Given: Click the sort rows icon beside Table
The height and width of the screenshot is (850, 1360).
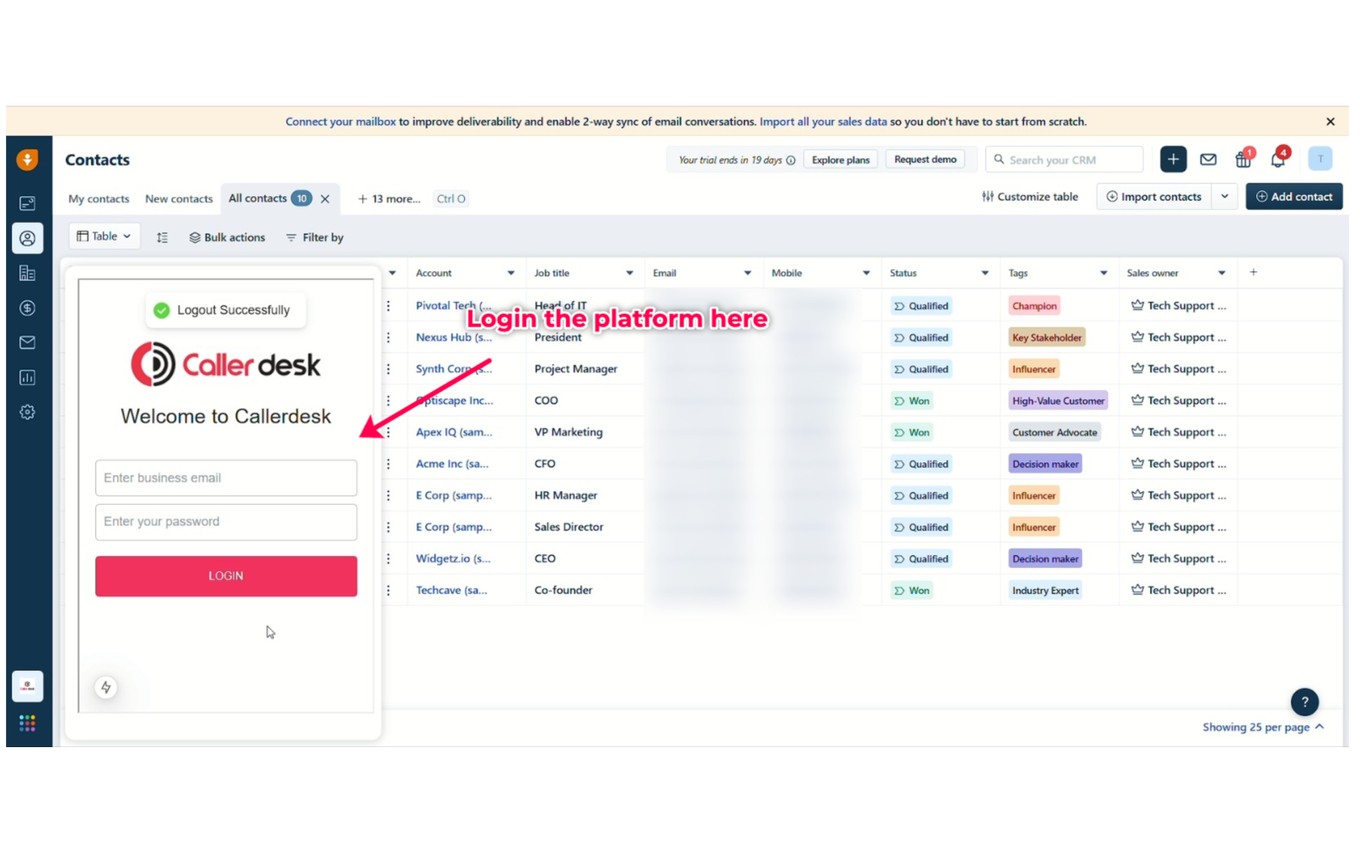Looking at the screenshot, I should [162, 237].
